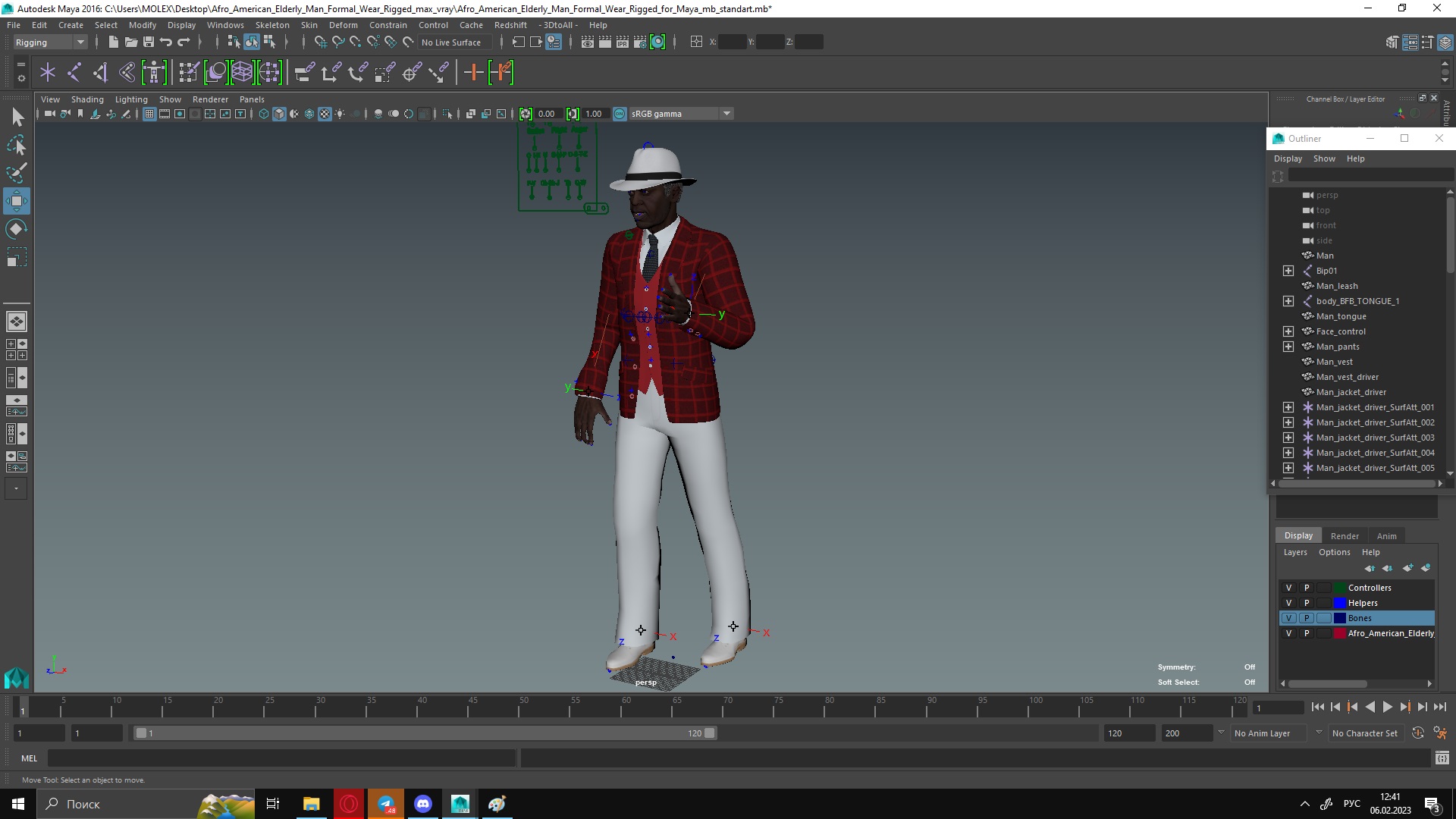The height and width of the screenshot is (819, 1456).
Task: Expand body_BFB_TONGUE_1 in Outliner
Action: coord(1288,301)
